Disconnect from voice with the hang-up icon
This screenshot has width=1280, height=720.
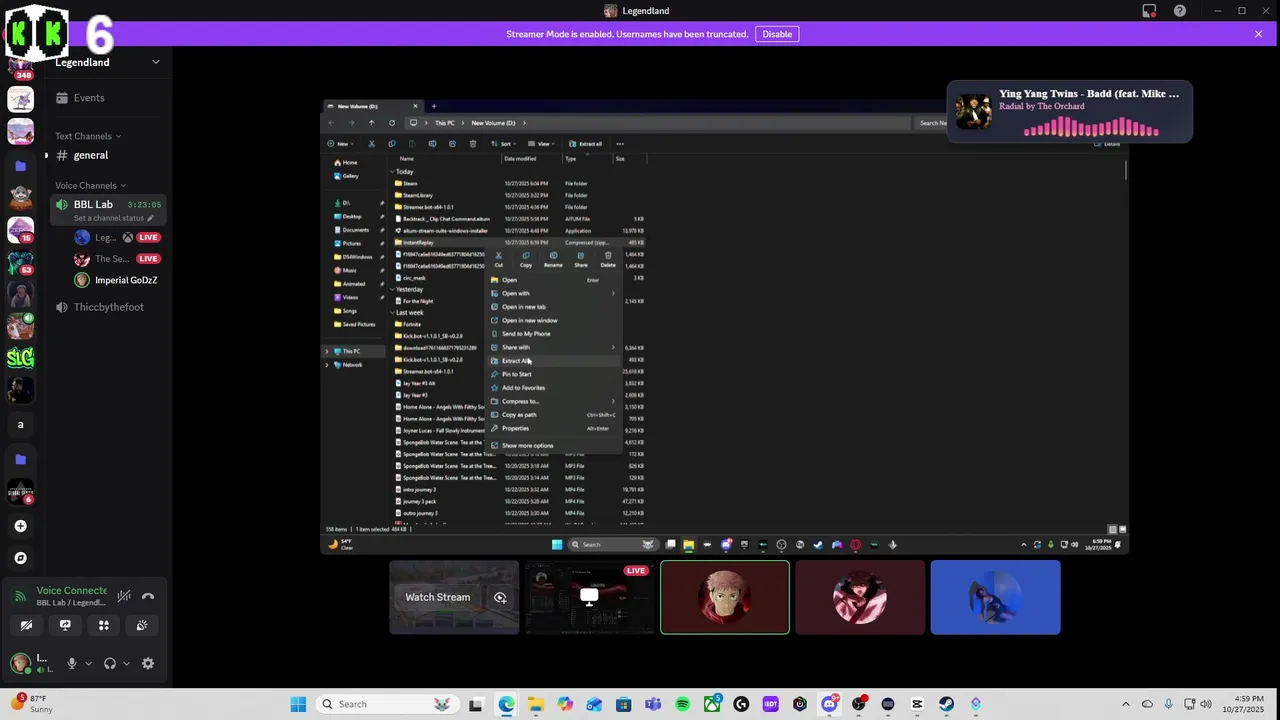point(148,596)
